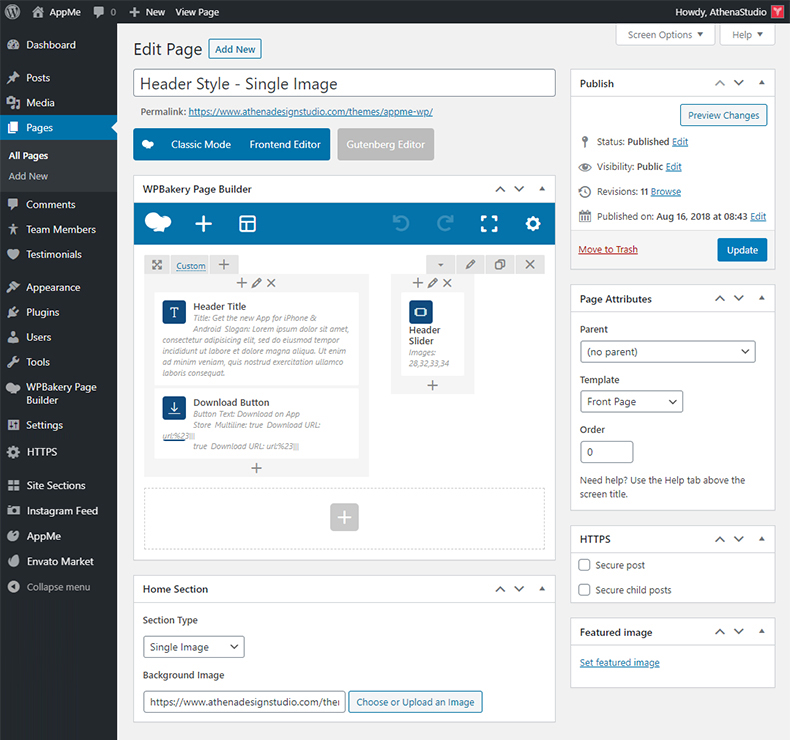Click the Header Title element T icon

point(174,312)
